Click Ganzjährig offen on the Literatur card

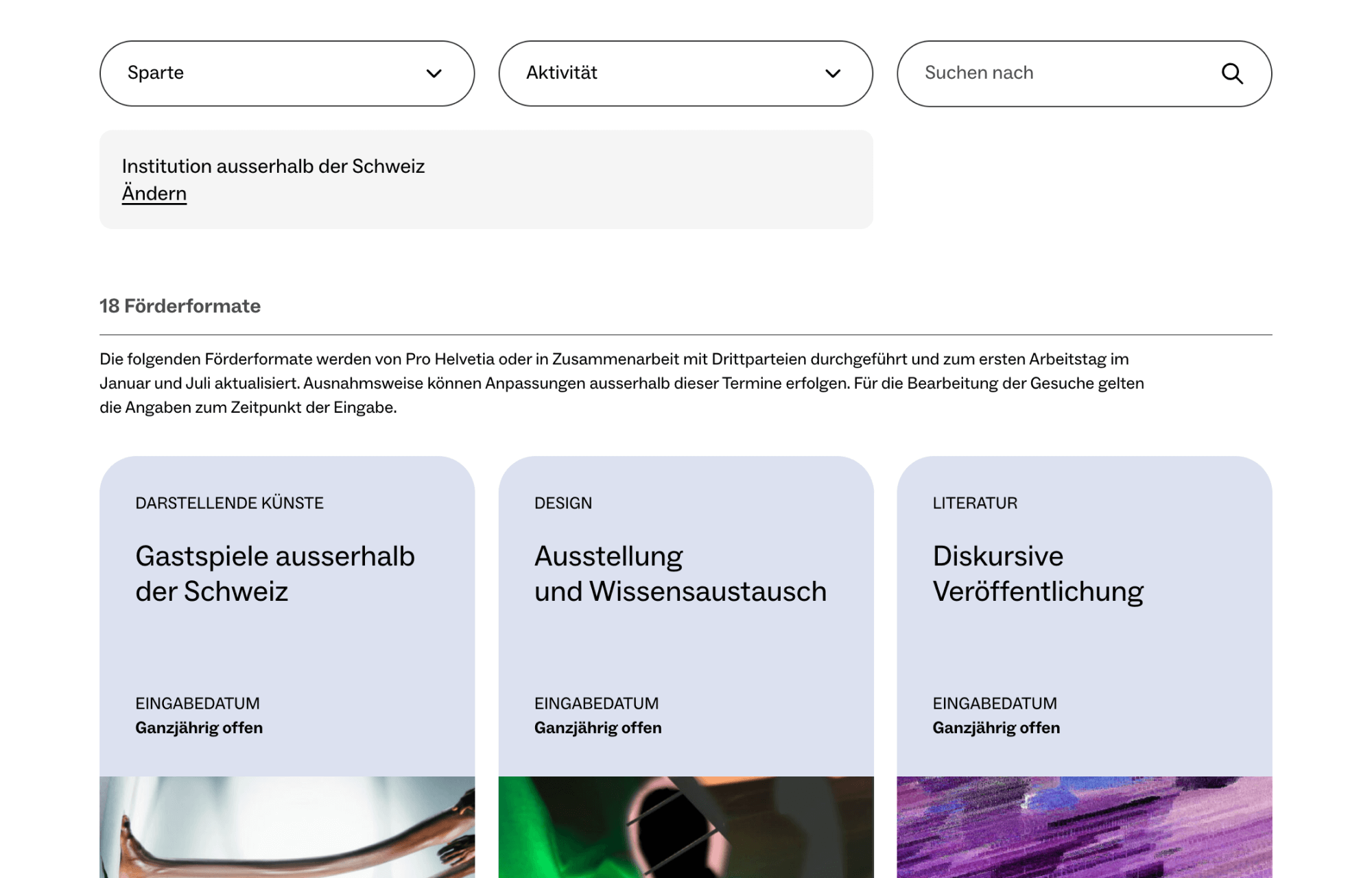[995, 728]
